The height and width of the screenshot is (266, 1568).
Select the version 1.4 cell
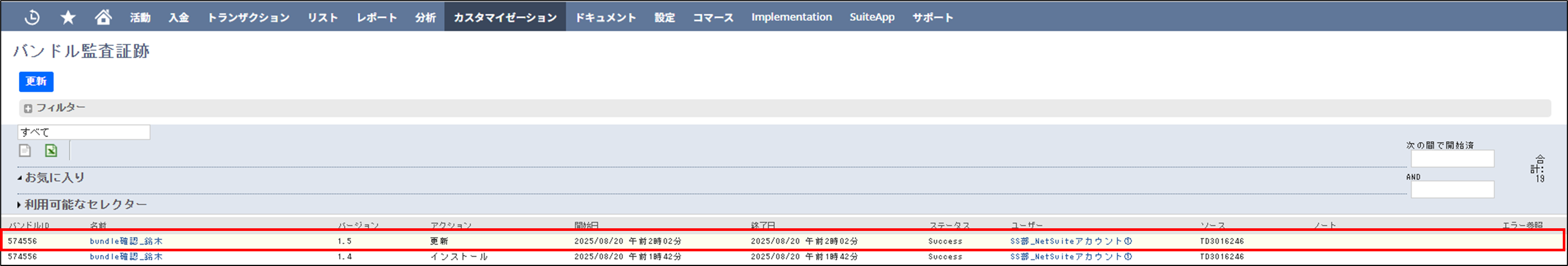pyautogui.click(x=344, y=257)
